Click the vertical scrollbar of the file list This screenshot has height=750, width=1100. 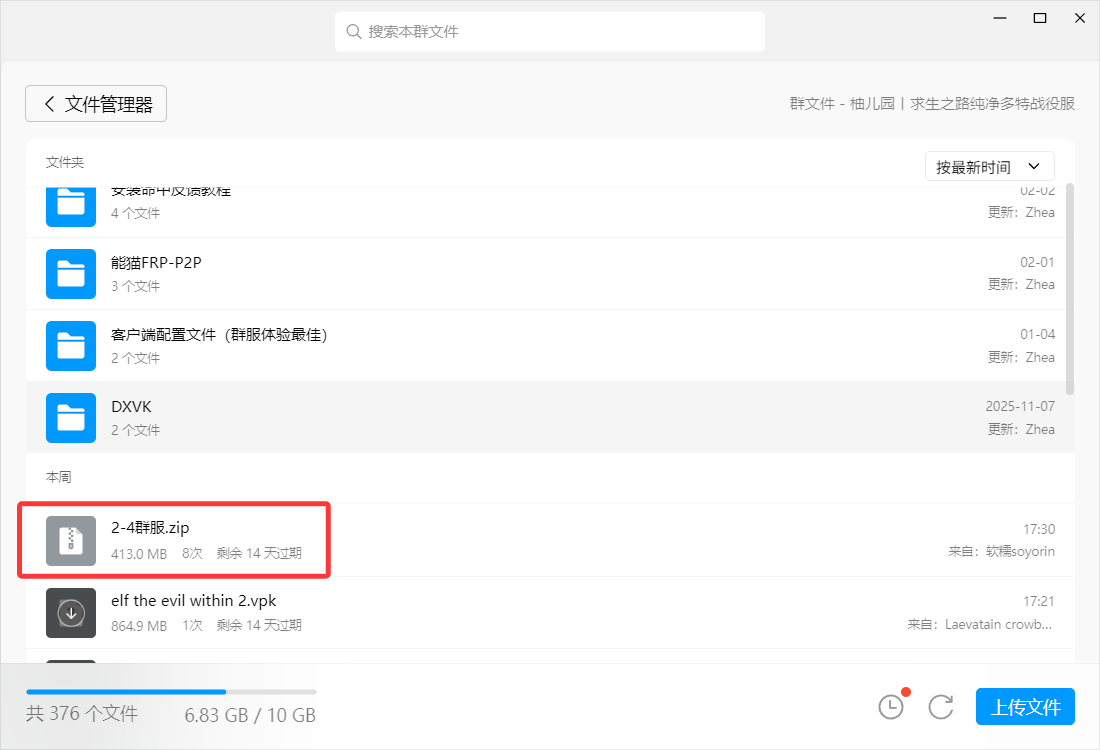coord(1070,290)
